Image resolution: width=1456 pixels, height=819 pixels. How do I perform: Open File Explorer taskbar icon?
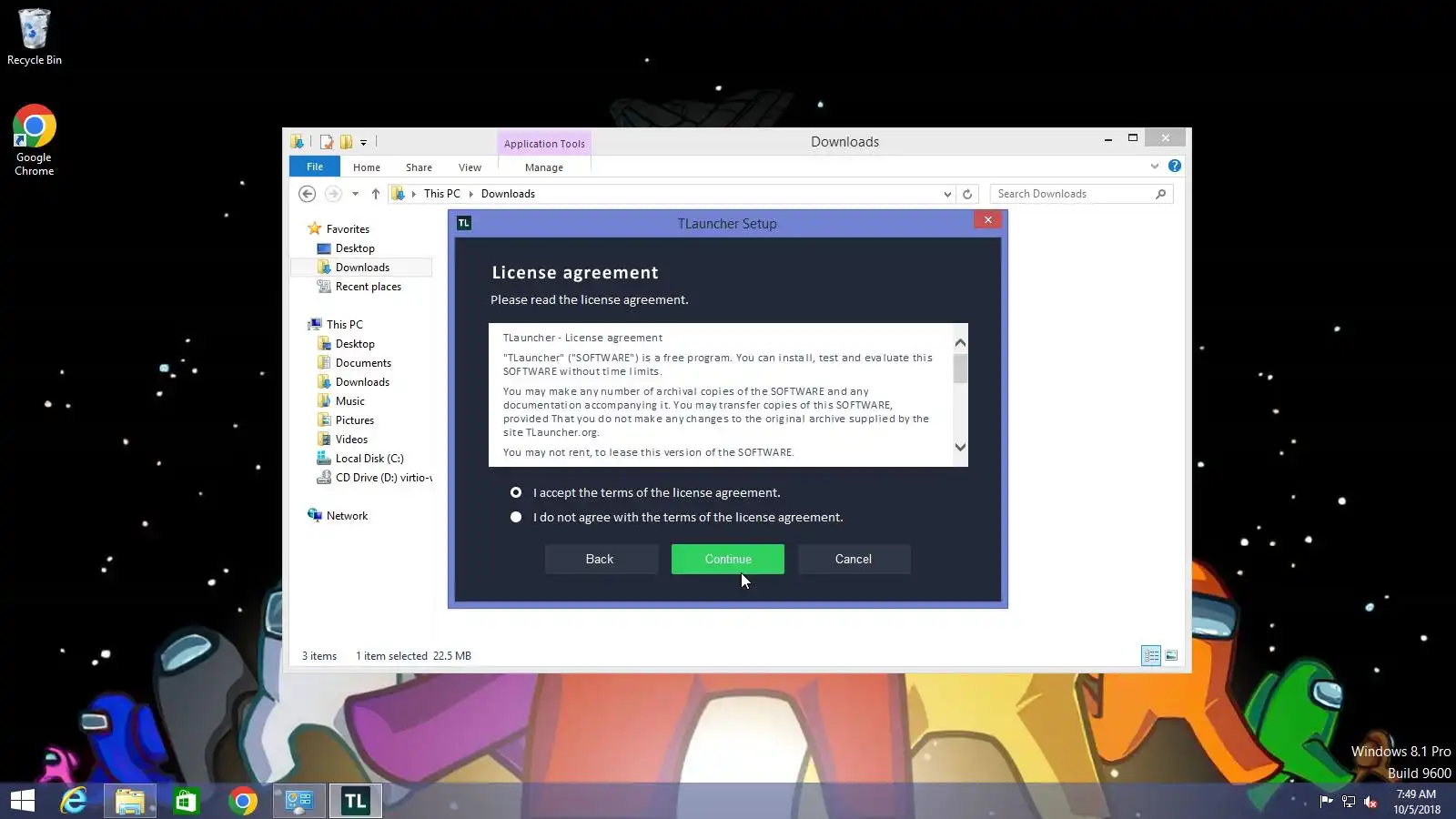pyautogui.click(x=130, y=801)
